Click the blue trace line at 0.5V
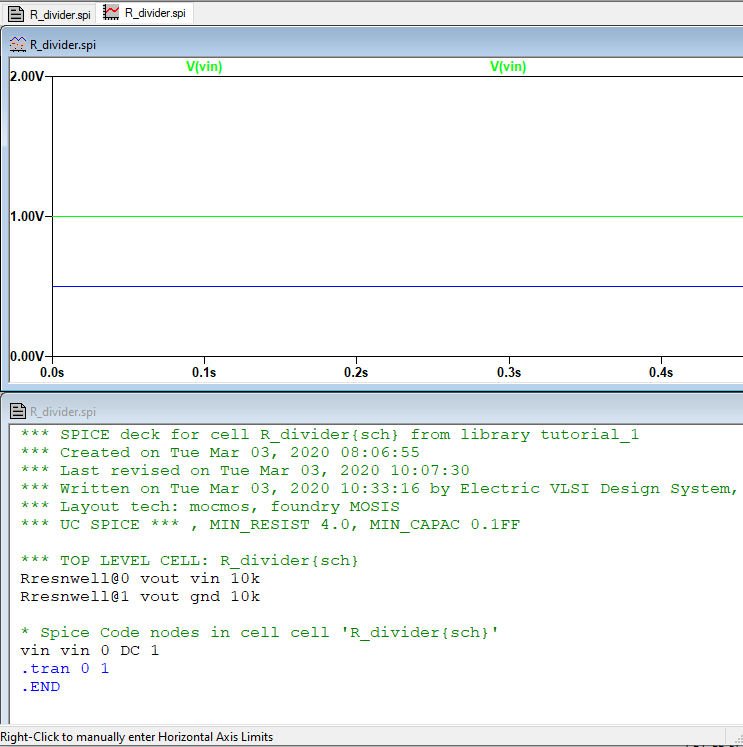The image size is (743, 747). tap(400, 286)
